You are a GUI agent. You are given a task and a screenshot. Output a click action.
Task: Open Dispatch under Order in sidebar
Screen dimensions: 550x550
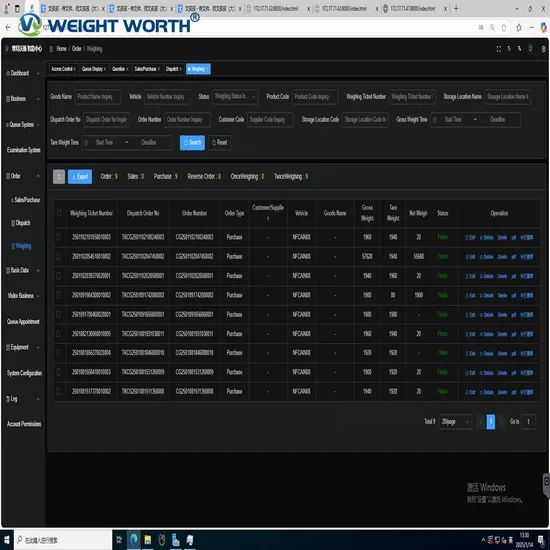[21, 223]
